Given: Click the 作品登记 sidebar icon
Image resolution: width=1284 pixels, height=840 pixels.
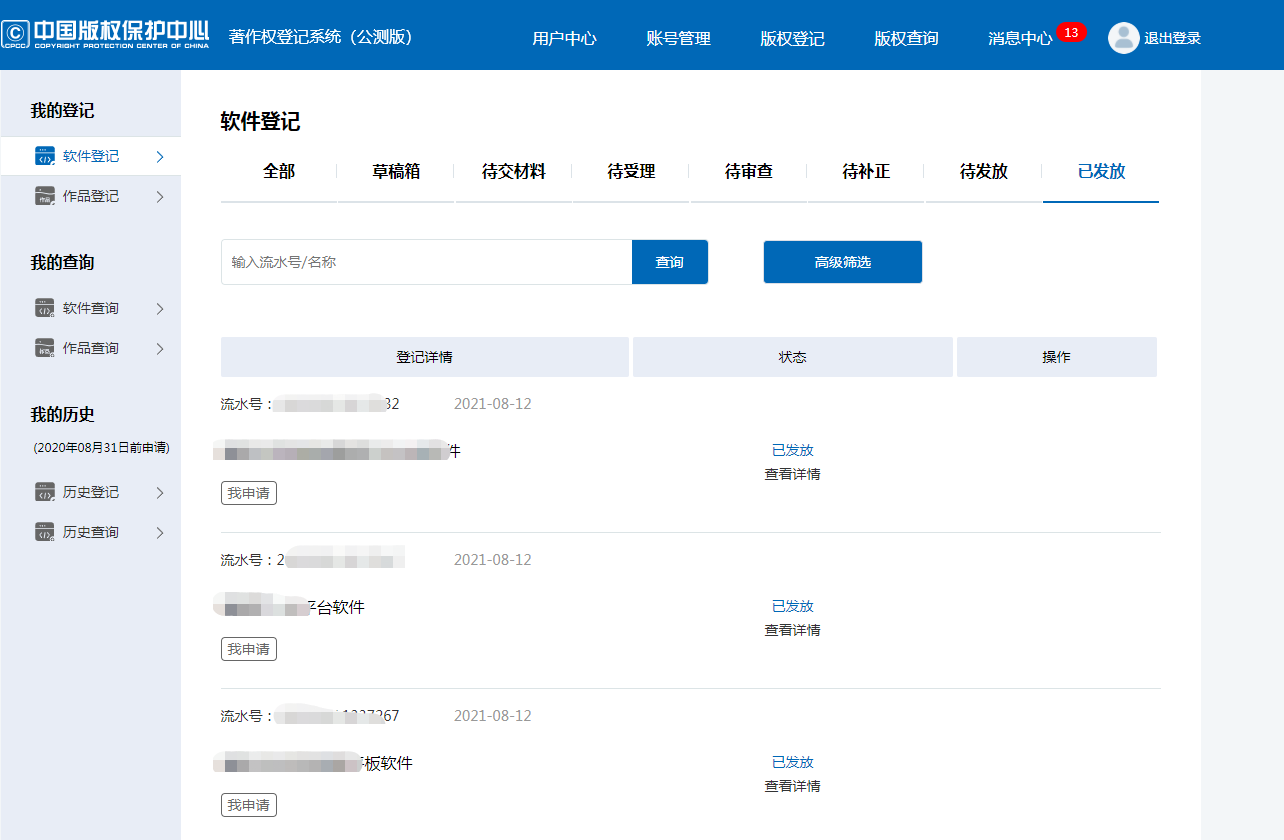Looking at the screenshot, I should pos(45,196).
